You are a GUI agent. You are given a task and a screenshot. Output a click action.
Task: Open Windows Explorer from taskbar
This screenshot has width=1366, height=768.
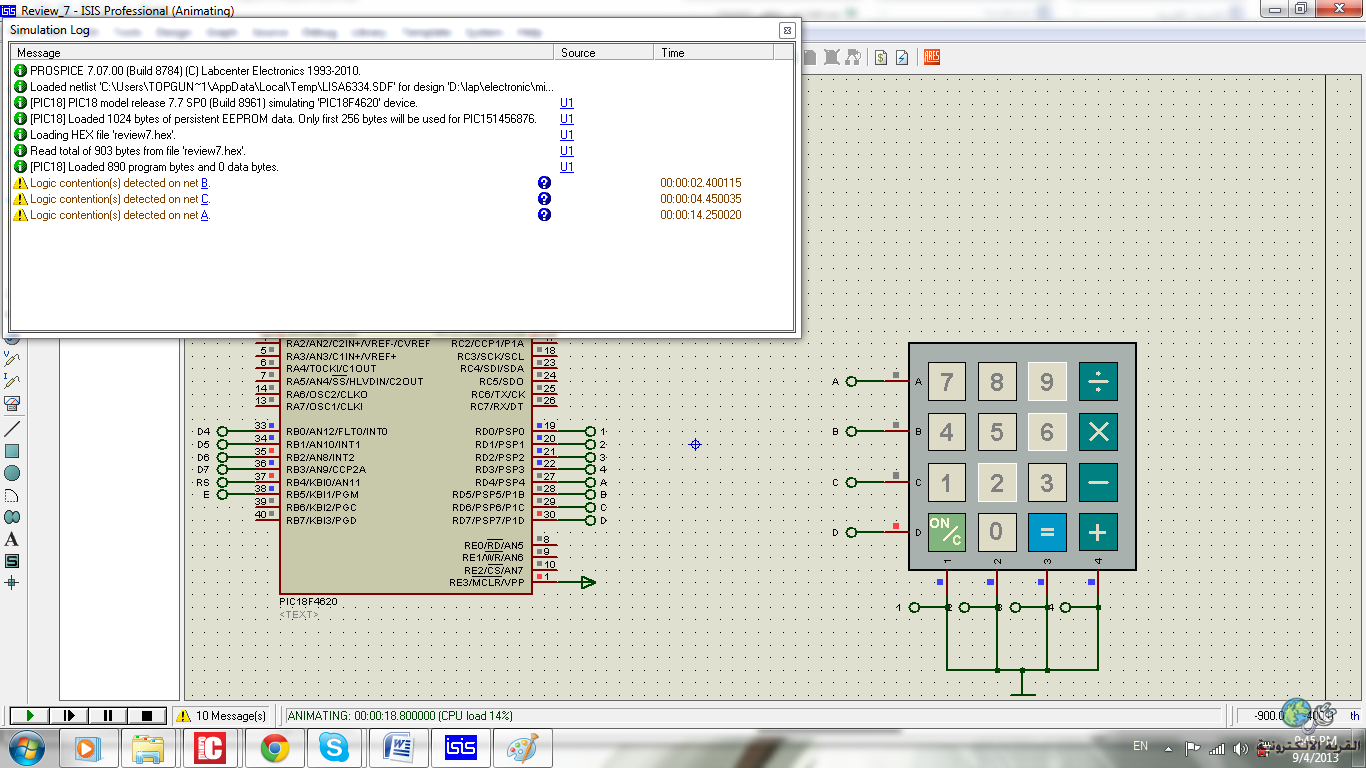click(148, 748)
